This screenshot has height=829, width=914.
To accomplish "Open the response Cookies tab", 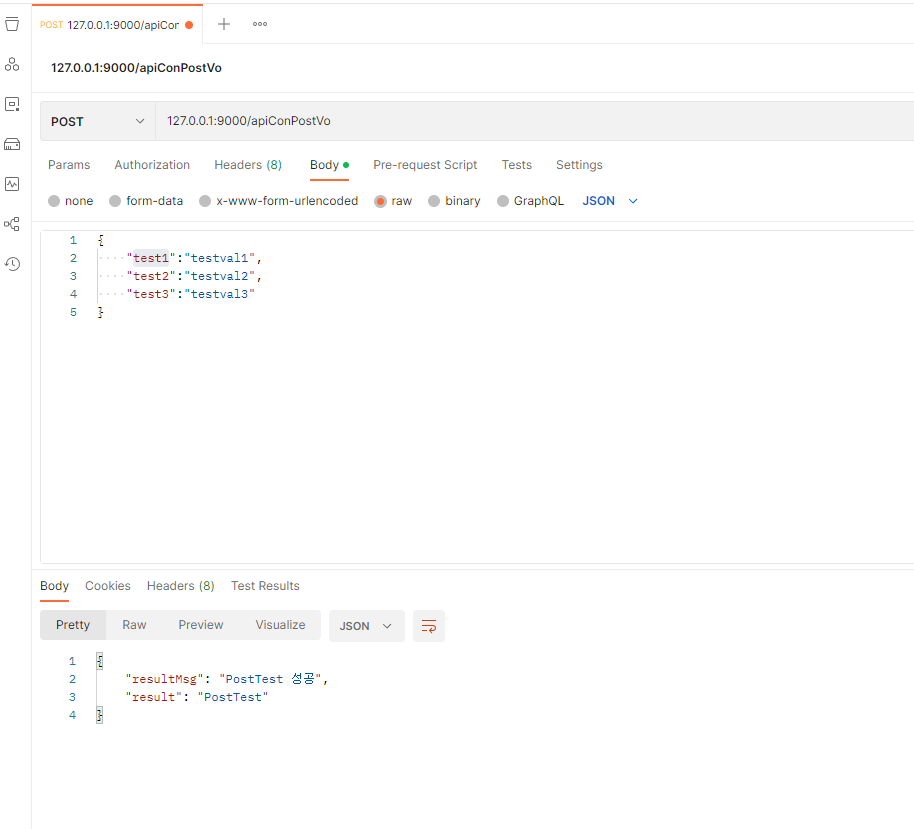I will point(108,586).
